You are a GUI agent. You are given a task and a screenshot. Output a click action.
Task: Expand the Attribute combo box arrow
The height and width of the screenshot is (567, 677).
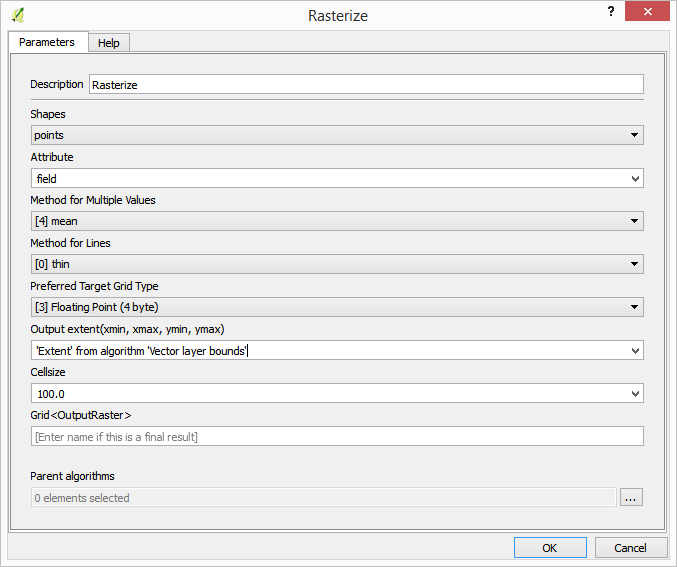[x=635, y=179]
